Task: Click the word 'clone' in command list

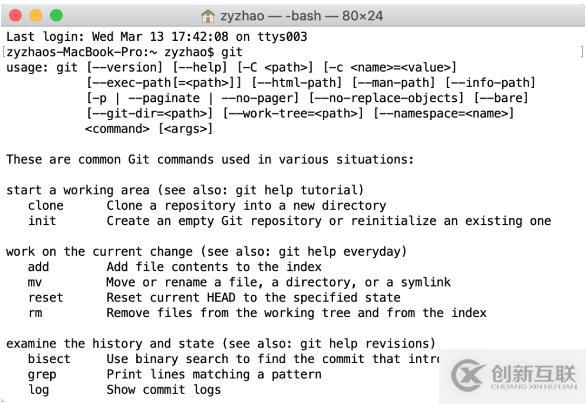Action: [46, 206]
